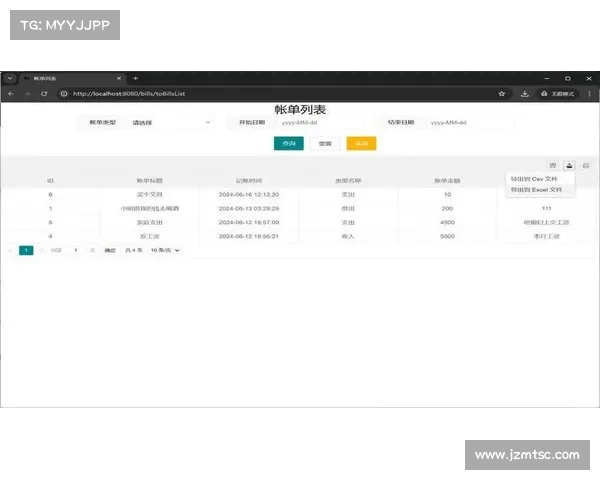Image resolution: width=600 pixels, height=480 pixels.
Task: Click the table print icon
Action: tap(586, 165)
